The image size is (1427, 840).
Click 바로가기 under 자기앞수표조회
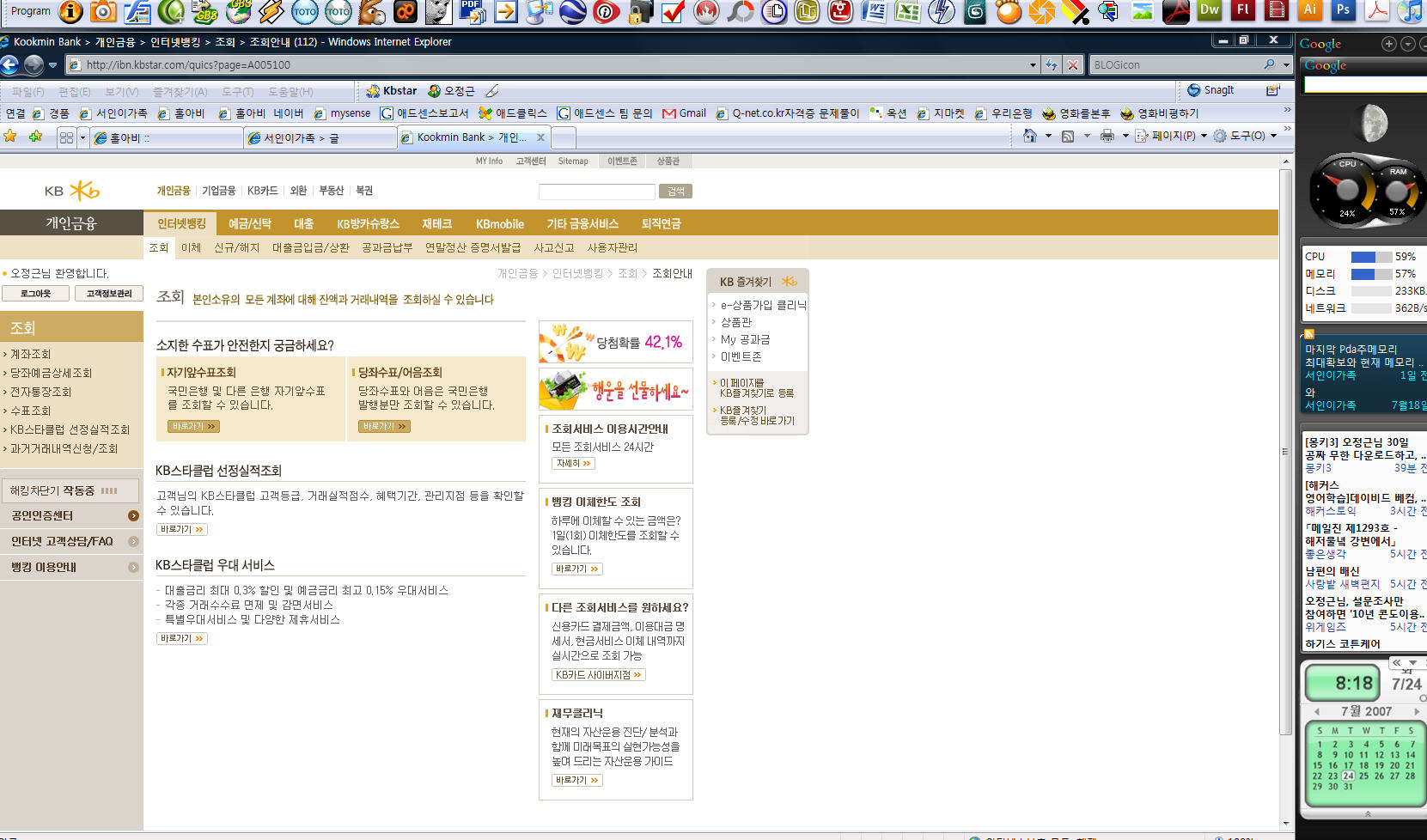coord(193,426)
